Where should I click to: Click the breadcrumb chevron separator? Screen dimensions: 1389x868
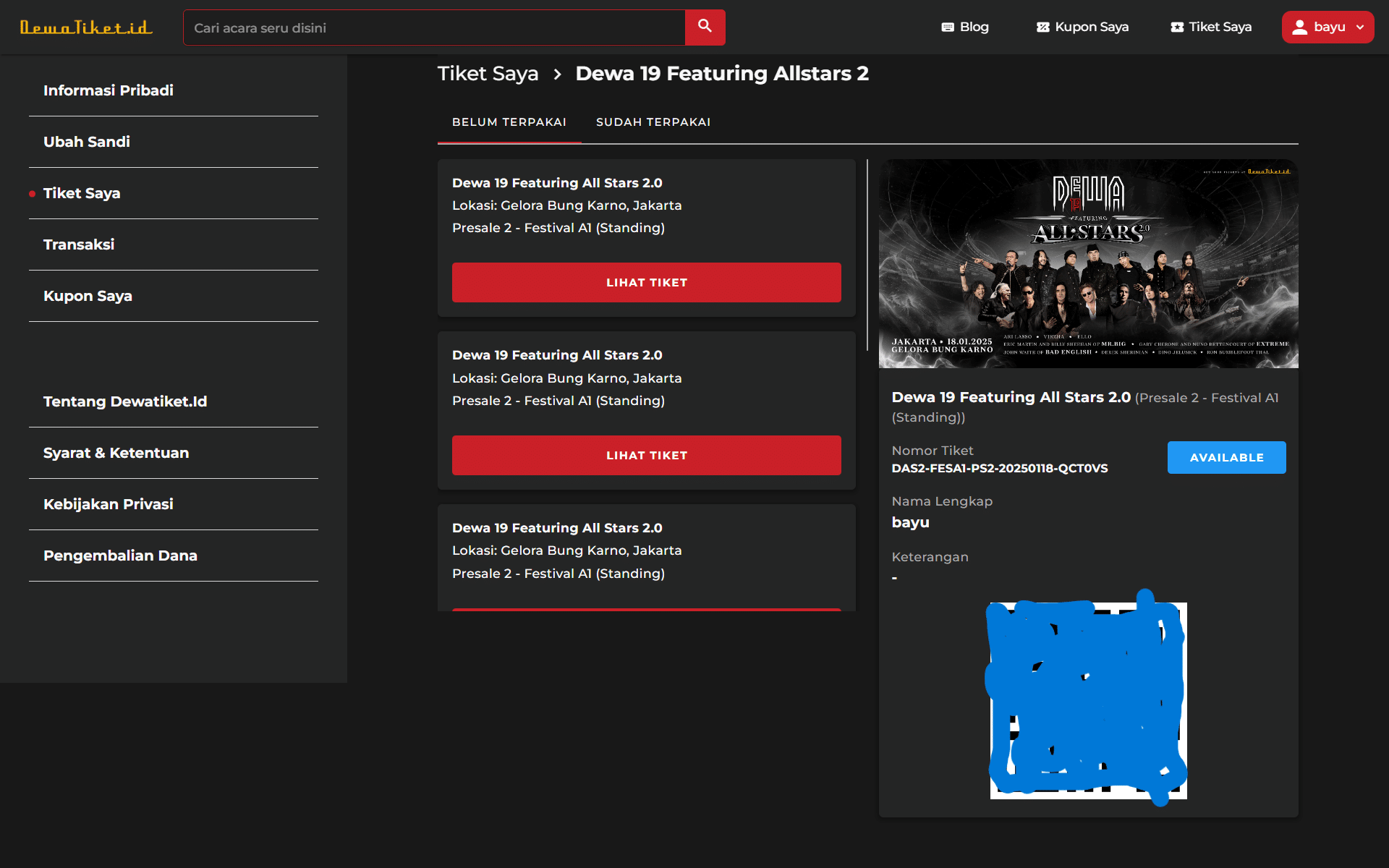(557, 74)
